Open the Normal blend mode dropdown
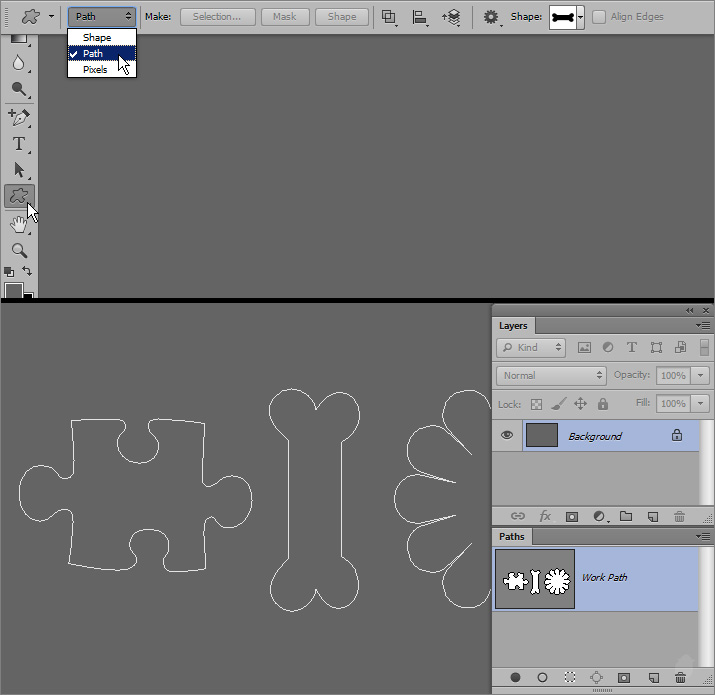 [x=552, y=375]
